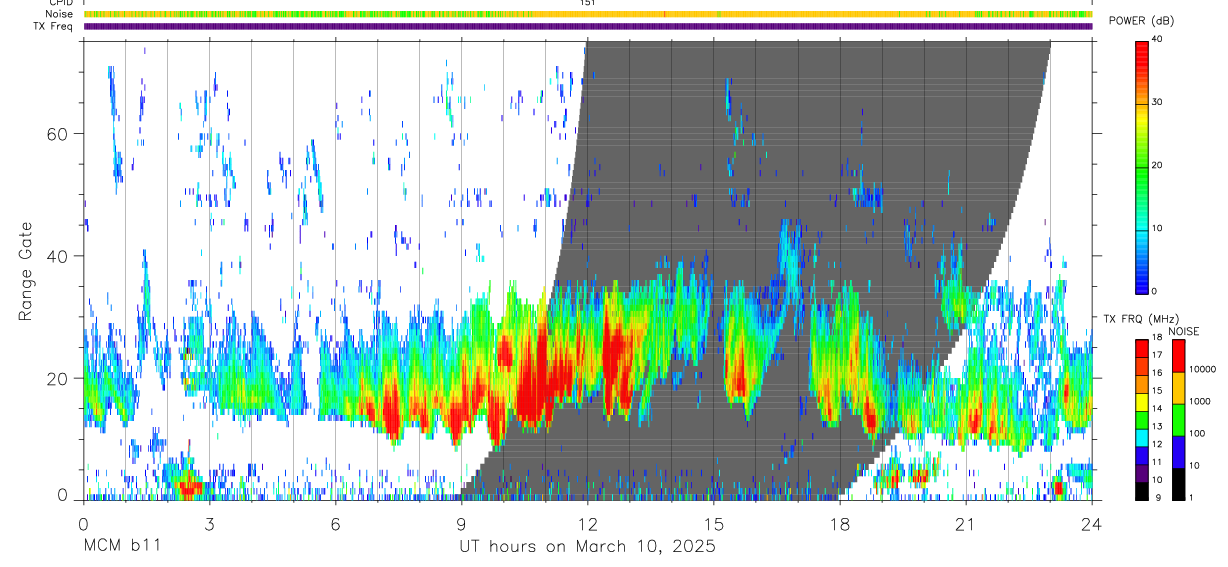Click the "Range Gate" y-axis title
1228x567 pixels.
pyautogui.click(x=27, y=271)
